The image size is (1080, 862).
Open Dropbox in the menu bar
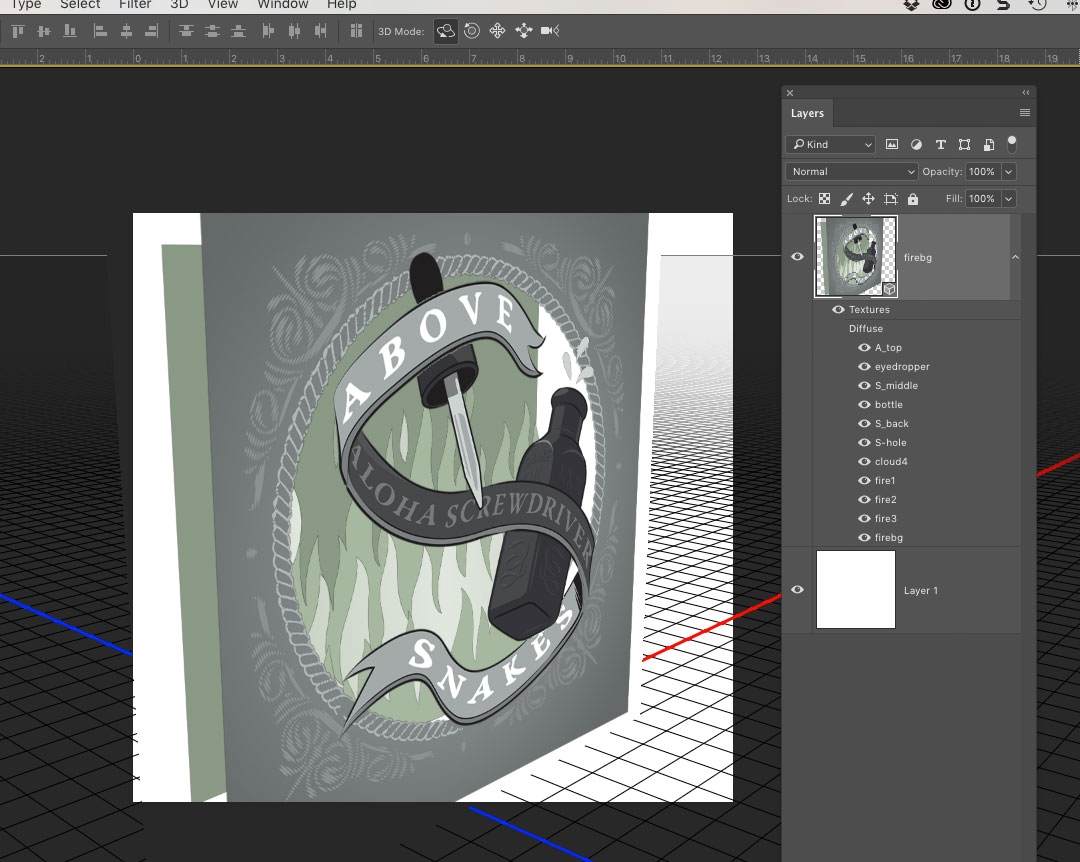(x=911, y=5)
